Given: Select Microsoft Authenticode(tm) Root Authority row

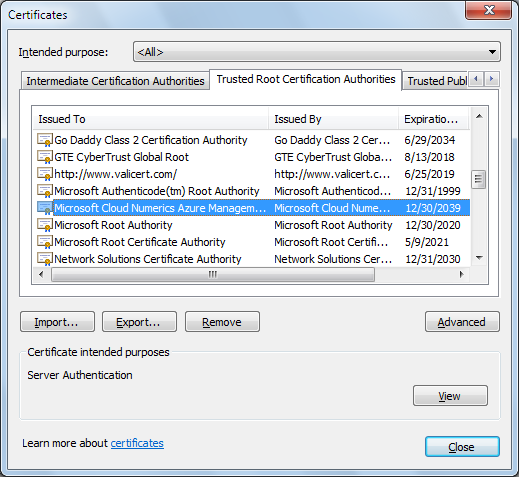Looking at the screenshot, I should (252, 191).
